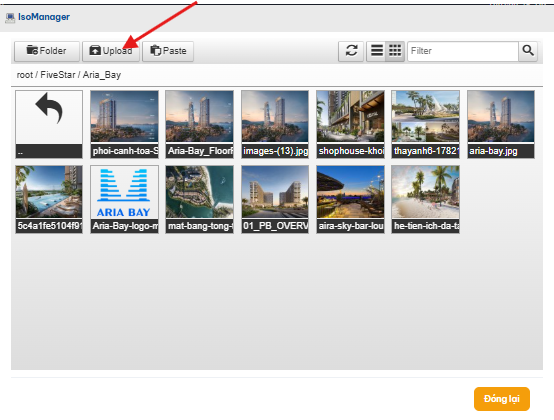Screen dimensions: 554x420
Task: Select 5c4a1fe5104f9 pool image
Action: pos(49,199)
